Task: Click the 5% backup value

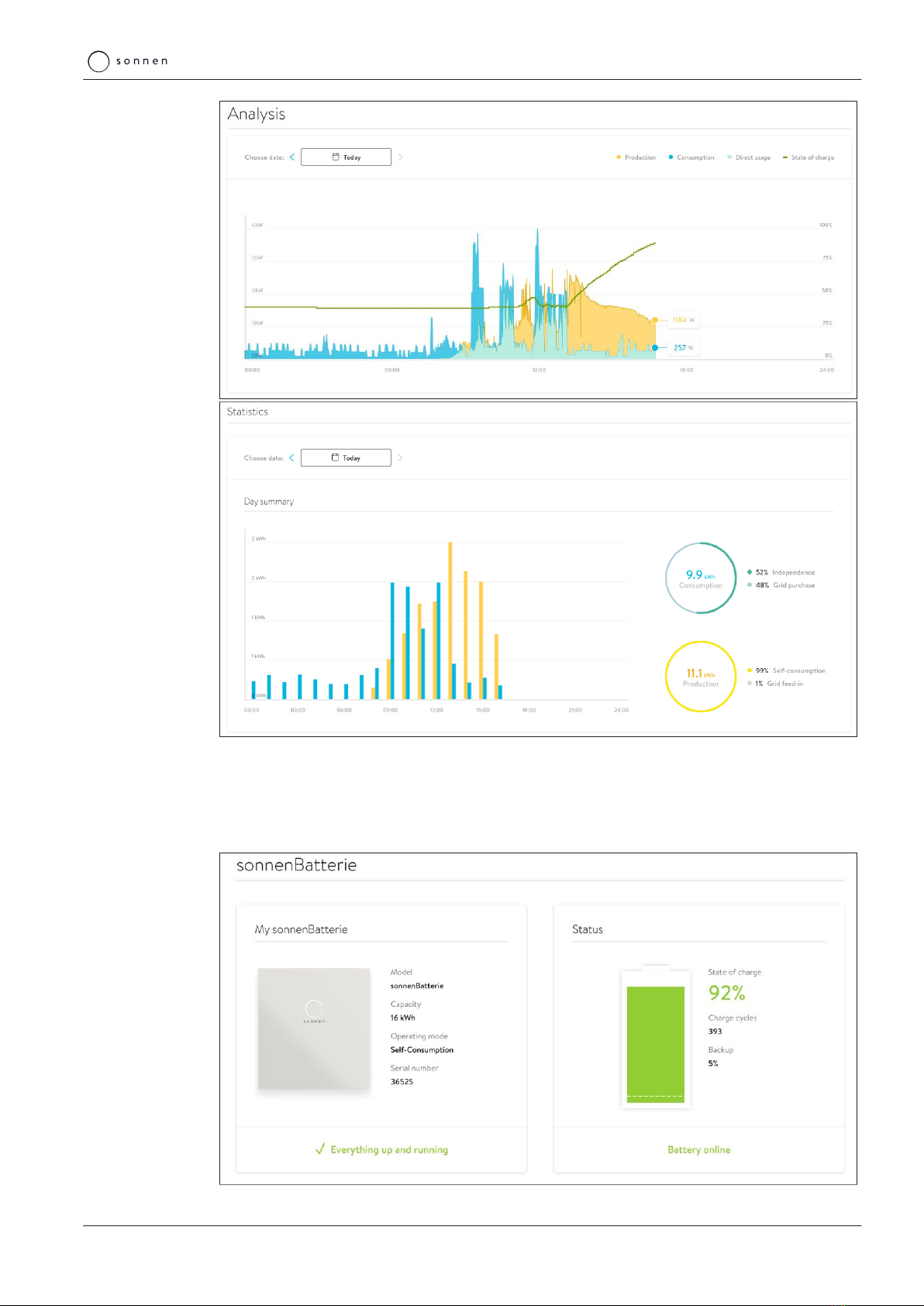Action: click(713, 1063)
